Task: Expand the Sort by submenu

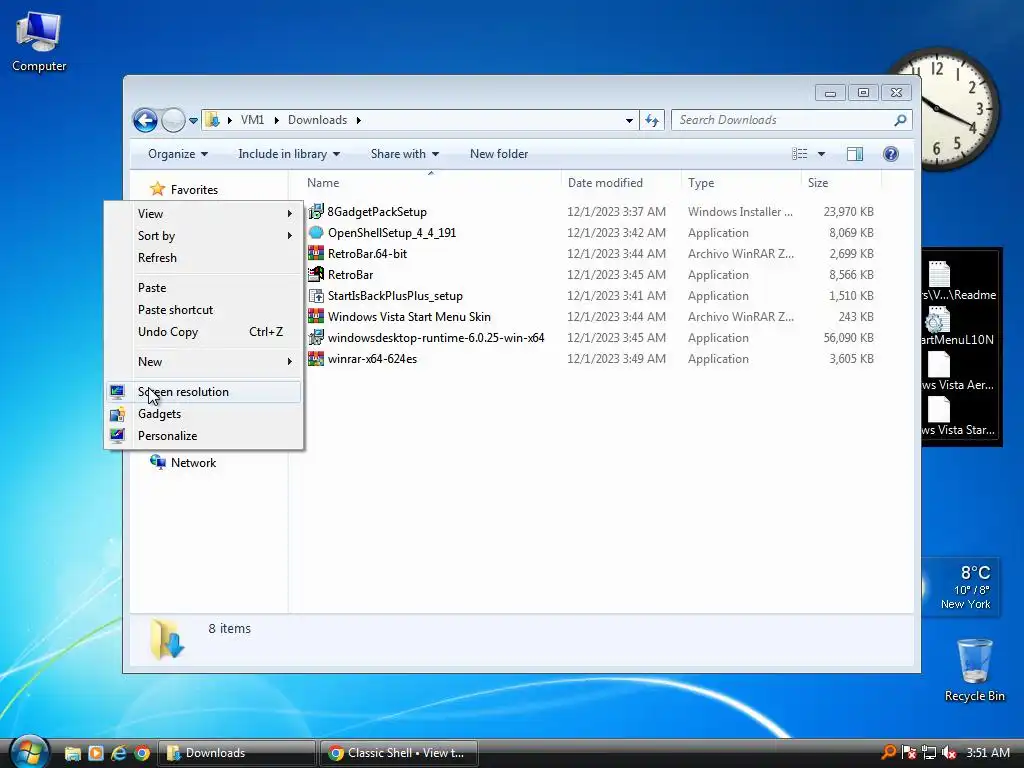Action: [x=203, y=236]
